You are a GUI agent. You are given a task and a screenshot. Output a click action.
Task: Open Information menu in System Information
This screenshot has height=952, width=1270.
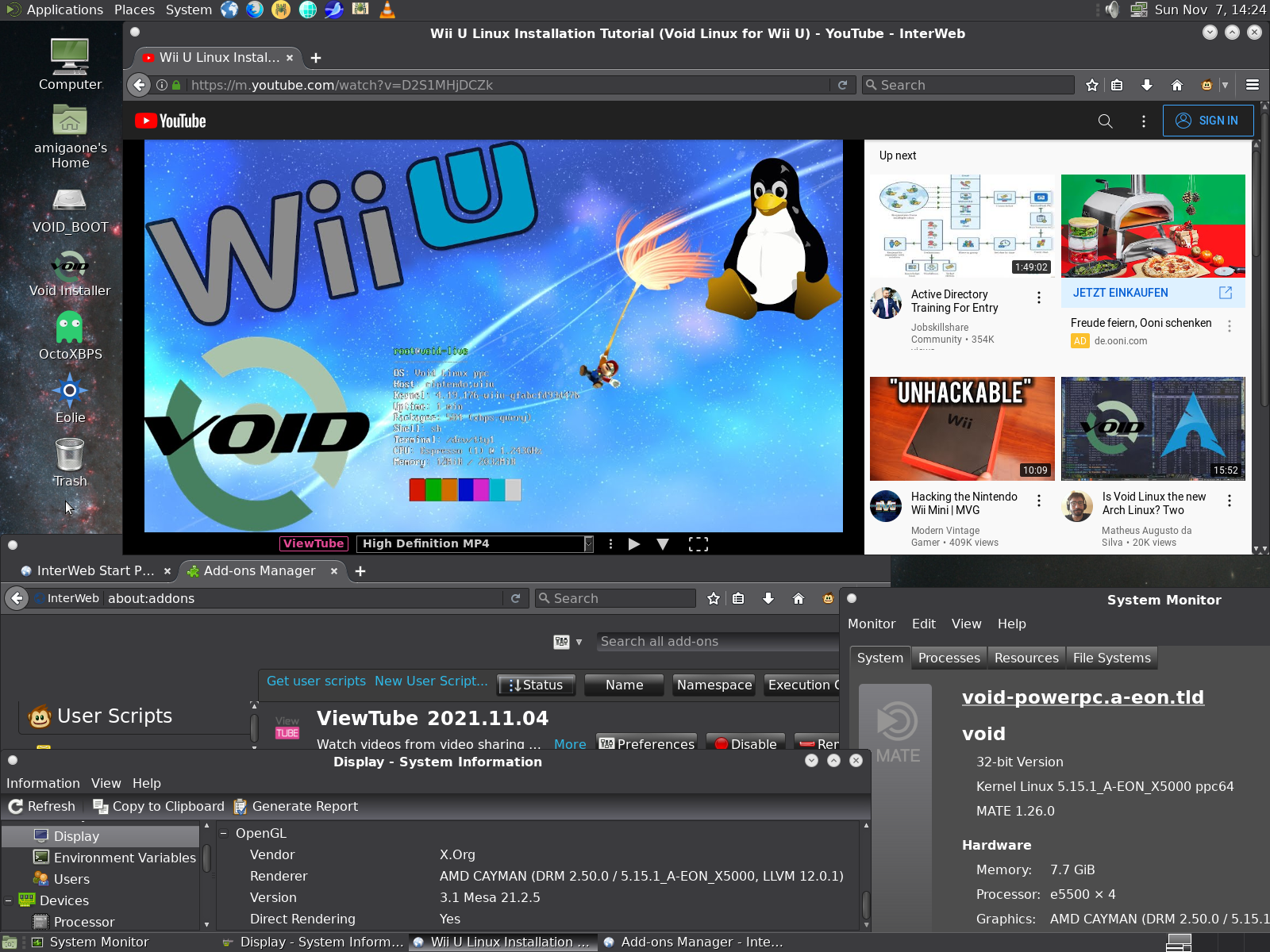pyautogui.click(x=43, y=783)
